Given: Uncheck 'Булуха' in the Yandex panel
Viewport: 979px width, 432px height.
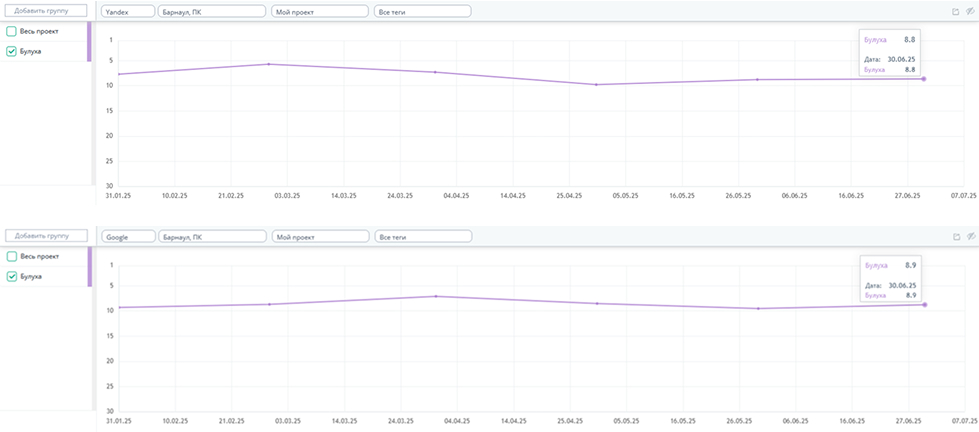Looking at the screenshot, I should (x=12, y=51).
